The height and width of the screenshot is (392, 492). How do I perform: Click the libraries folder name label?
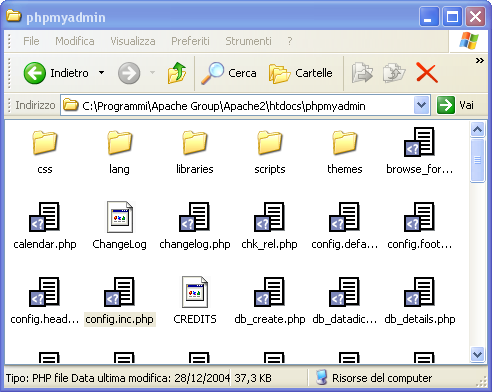(x=195, y=169)
